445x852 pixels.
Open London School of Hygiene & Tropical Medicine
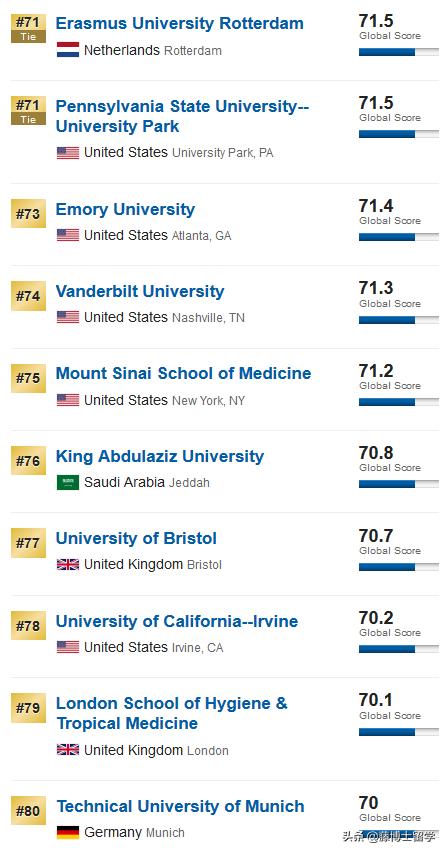click(172, 713)
